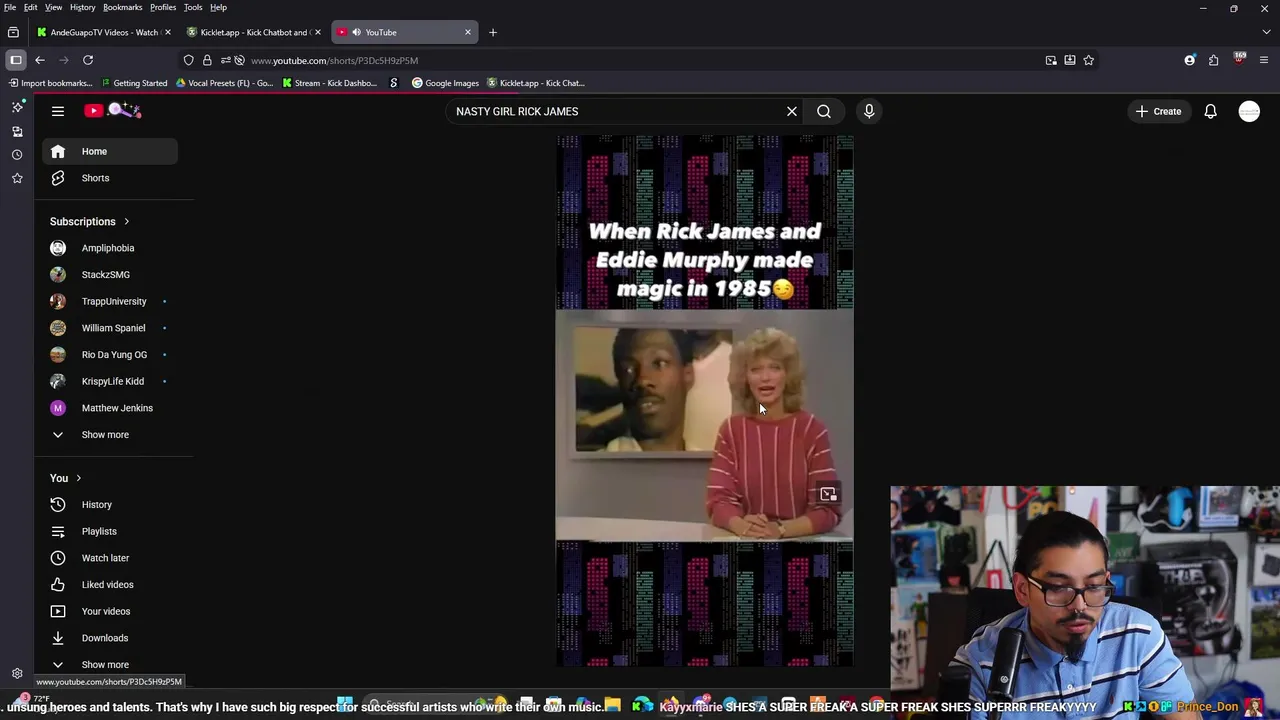Clear the search box with the X
This screenshot has width=1280, height=720.
792,111
